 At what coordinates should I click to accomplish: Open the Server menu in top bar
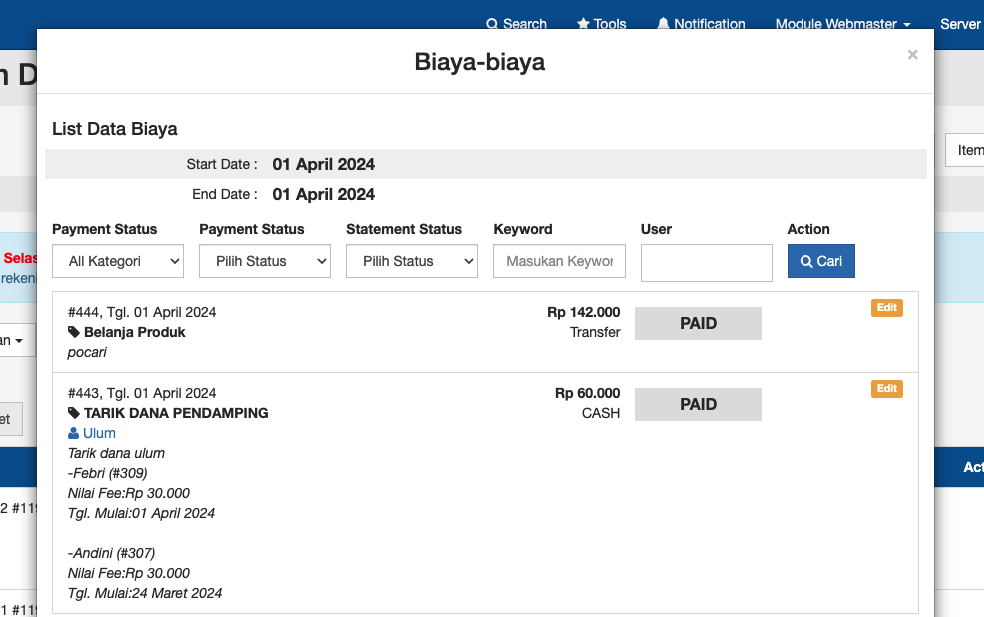[962, 24]
